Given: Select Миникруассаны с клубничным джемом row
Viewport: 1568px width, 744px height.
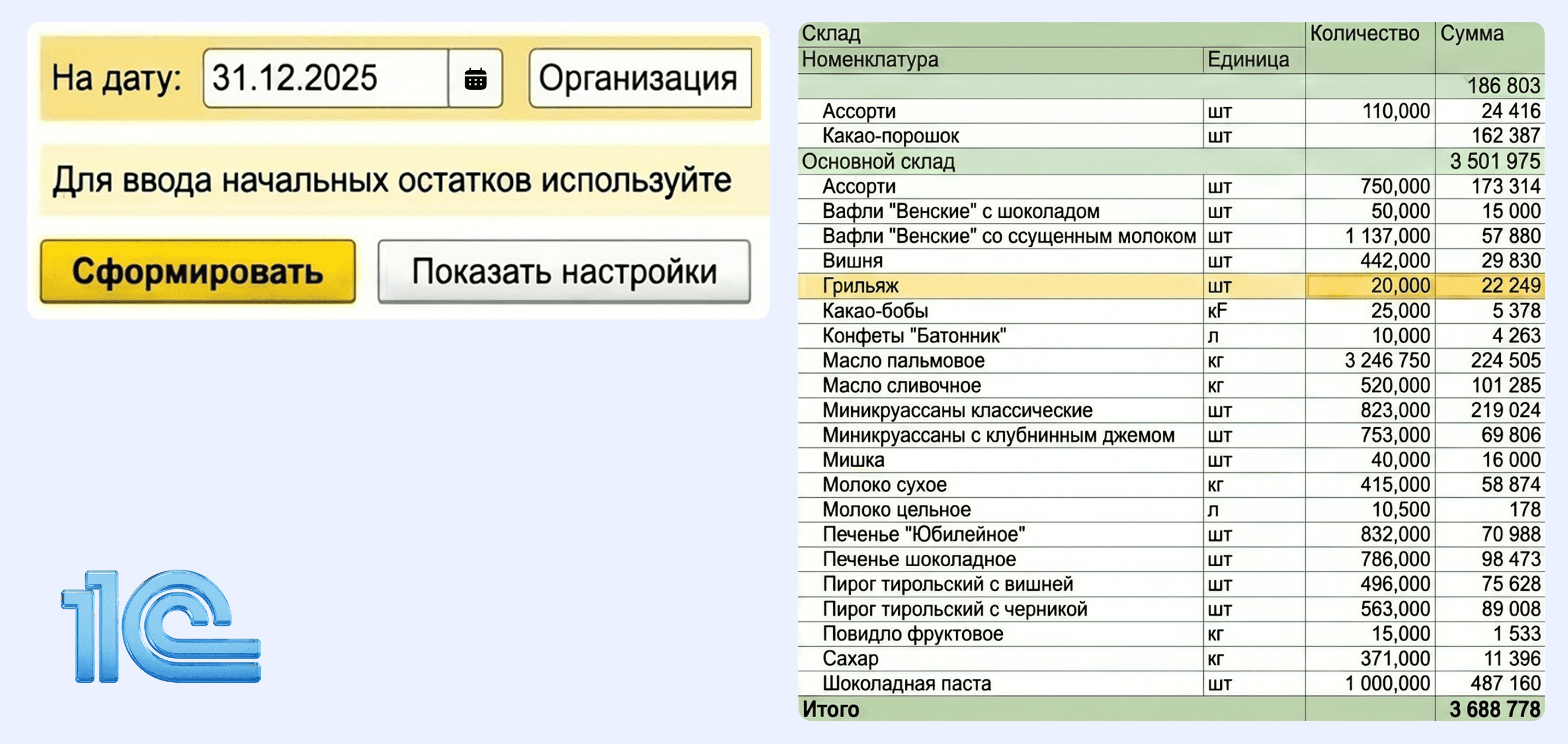Looking at the screenshot, I should (x=1171, y=436).
